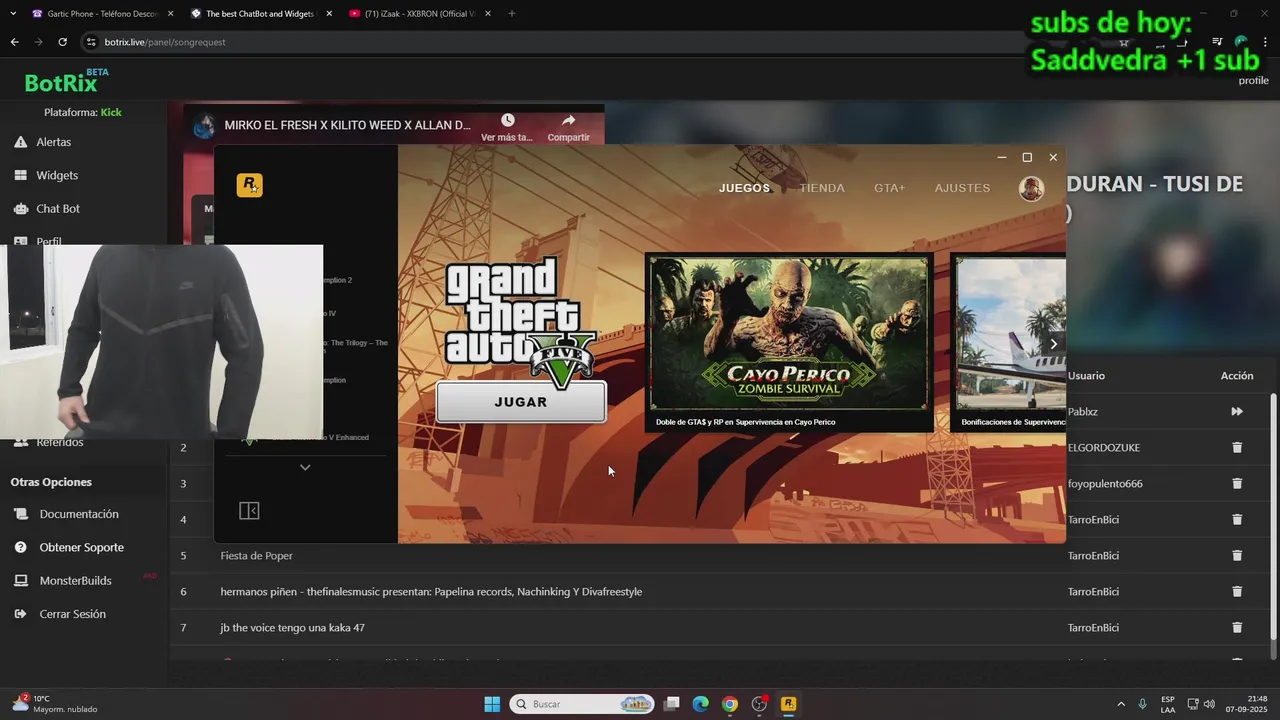Open the JUEGOS tab in Rockstar launcher
Screen dimensions: 1280x720
click(744, 188)
